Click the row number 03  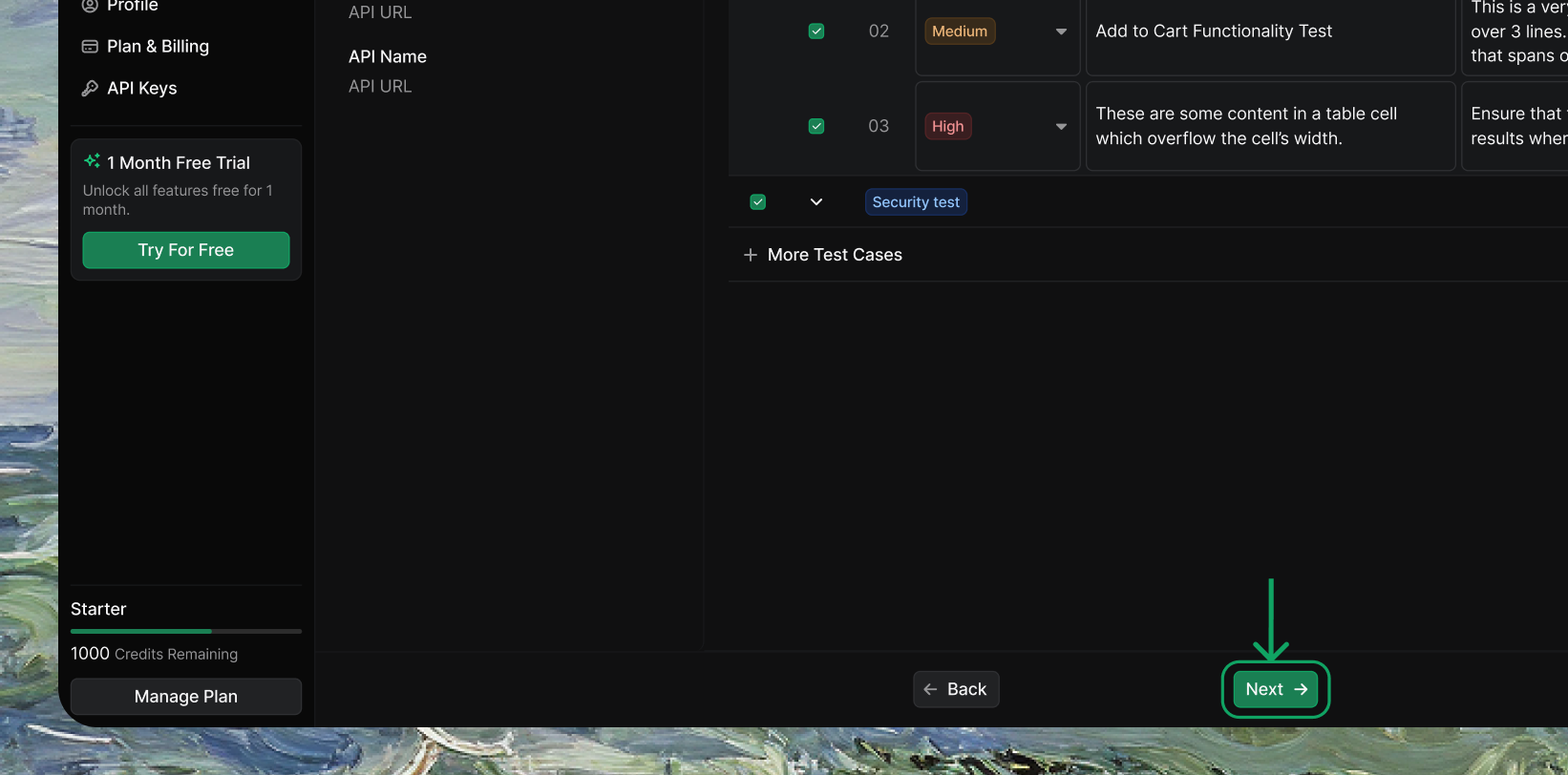879,126
